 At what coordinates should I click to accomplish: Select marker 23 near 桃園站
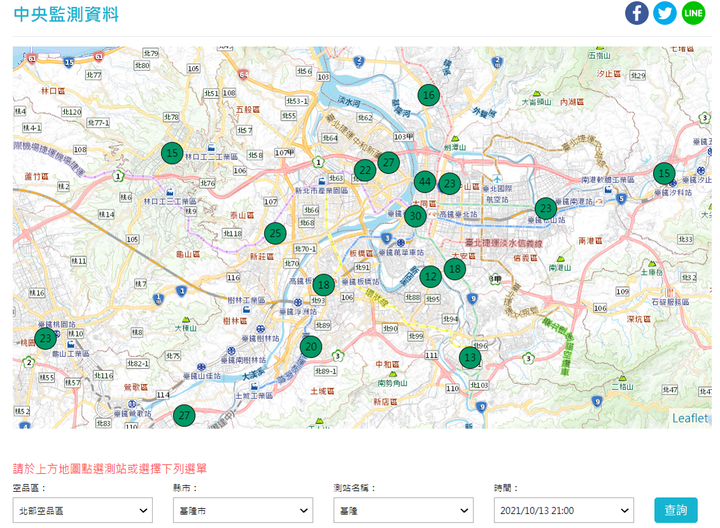pyautogui.click(x=45, y=338)
